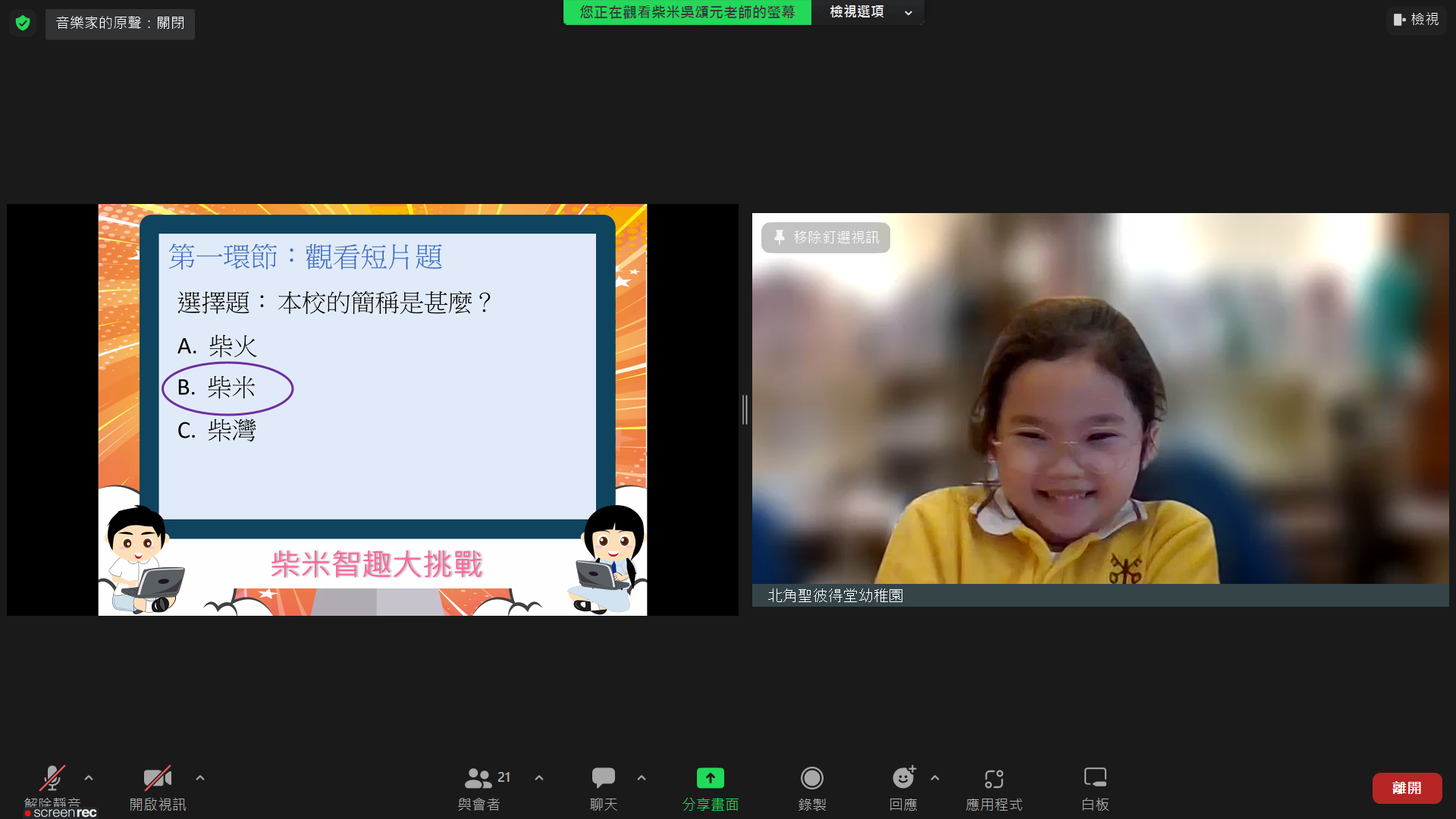
Task: Unmute the microphone
Action: pyautogui.click(x=52, y=779)
